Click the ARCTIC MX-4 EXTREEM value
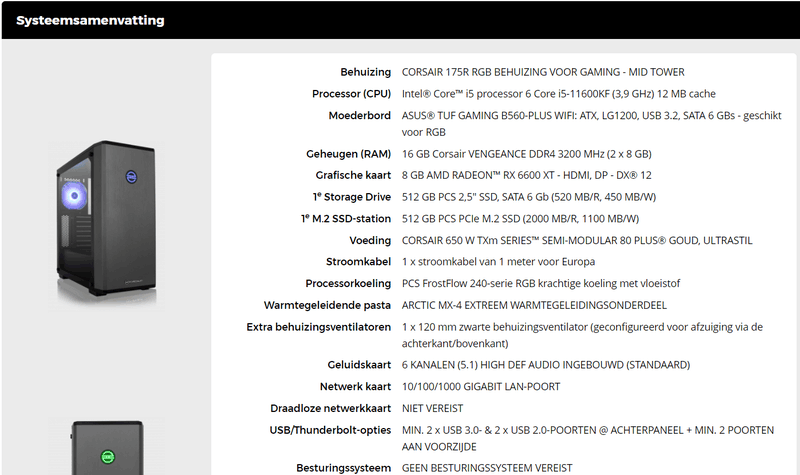This screenshot has width=800, height=475. [534, 305]
